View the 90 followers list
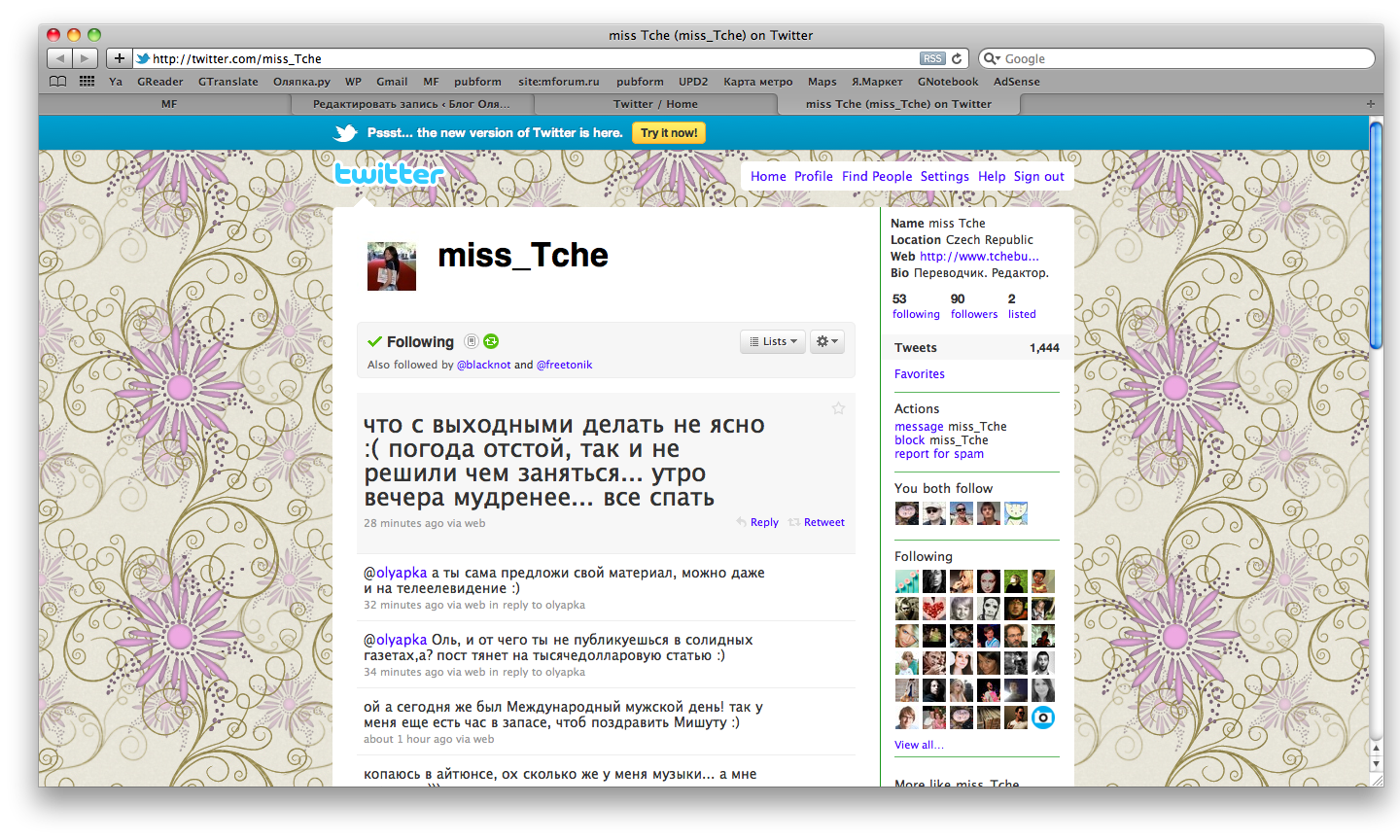 974,306
